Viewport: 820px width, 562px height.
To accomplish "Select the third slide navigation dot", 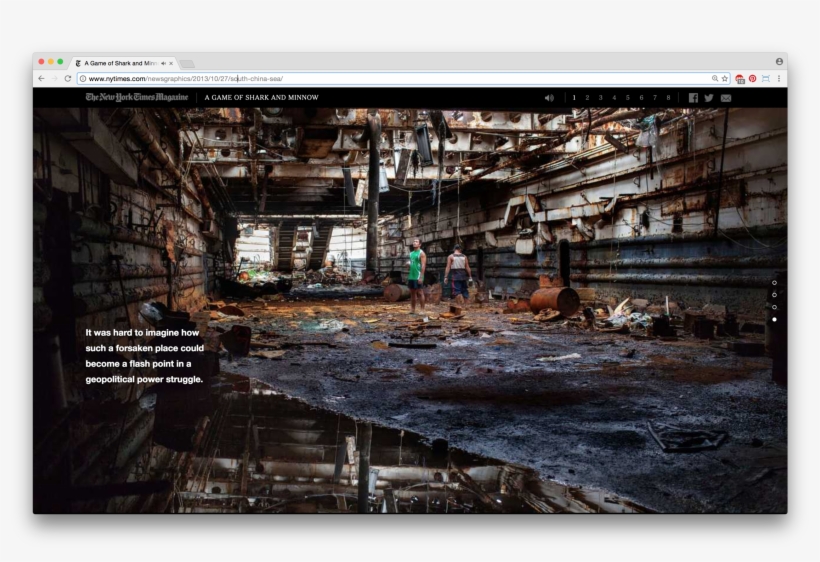I will (774, 307).
